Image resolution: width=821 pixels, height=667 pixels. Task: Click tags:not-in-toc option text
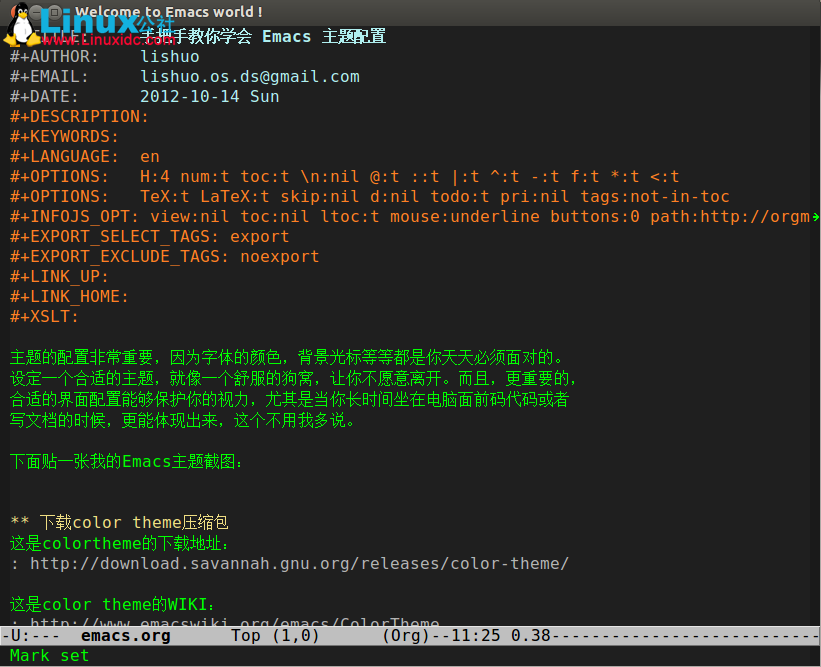tap(654, 196)
